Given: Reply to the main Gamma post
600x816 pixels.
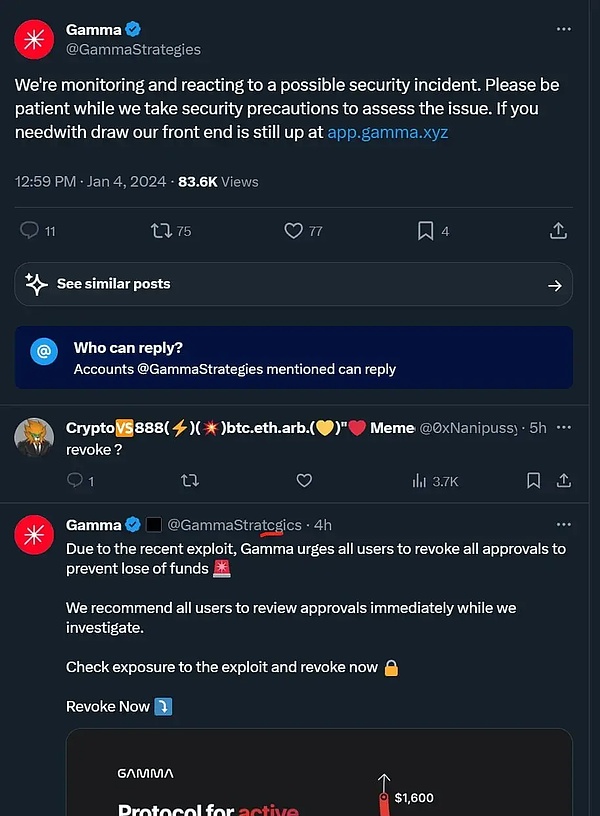Looking at the screenshot, I should pyautogui.click(x=30, y=231).
